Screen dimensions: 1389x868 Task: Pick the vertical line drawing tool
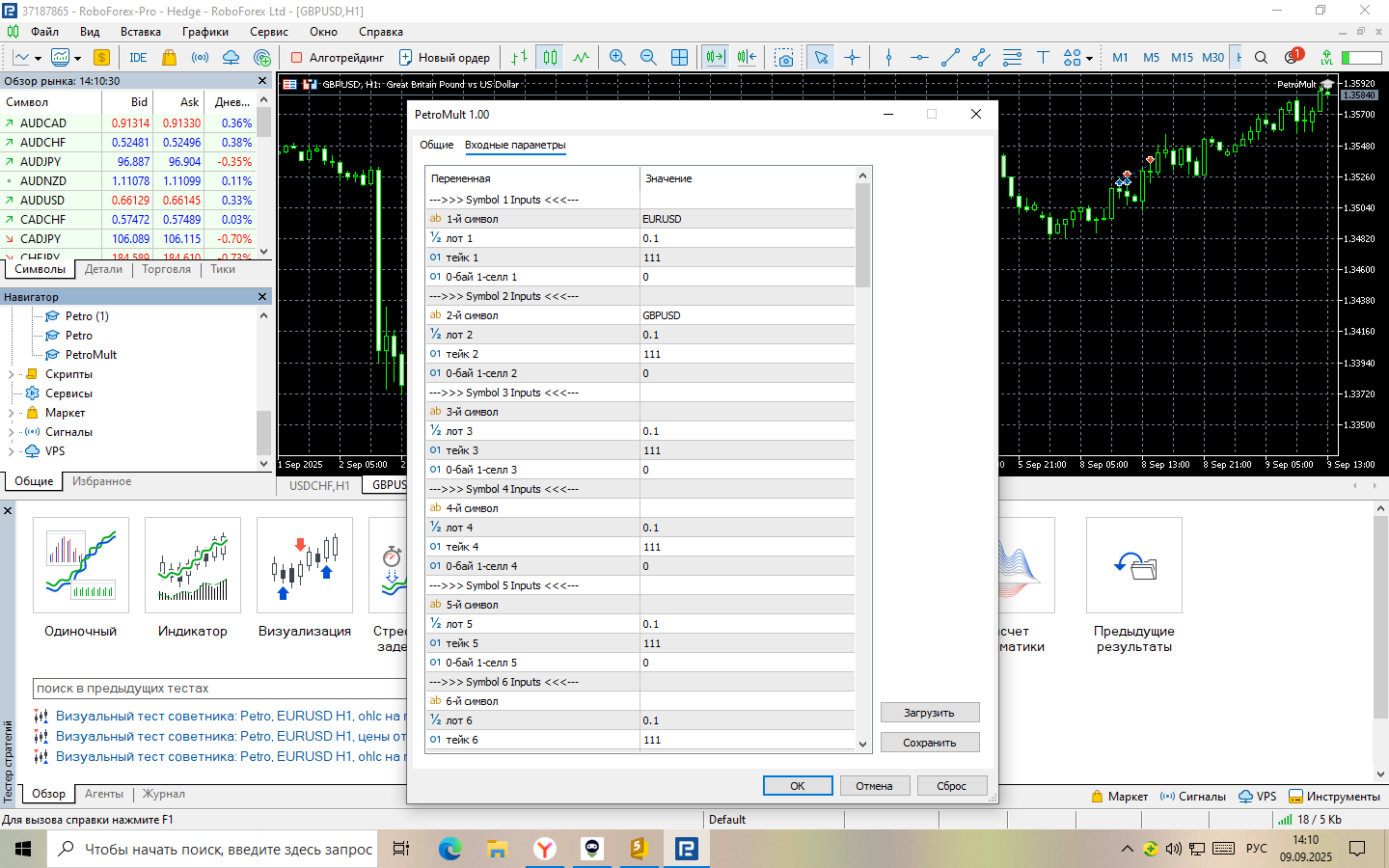(888, 58)
